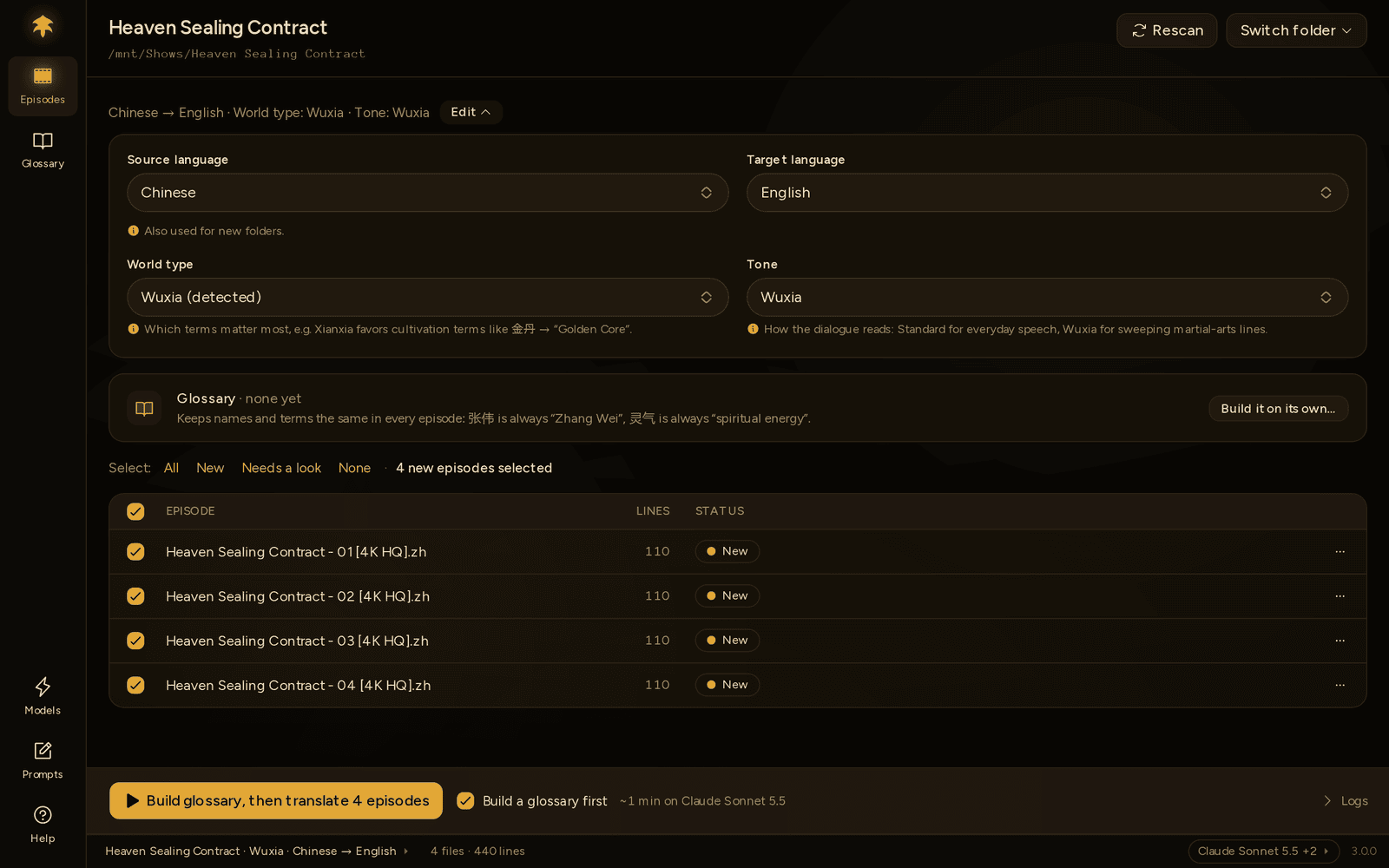Open row menu for episode 03

pyautogui.click(x=1340, y=641)
